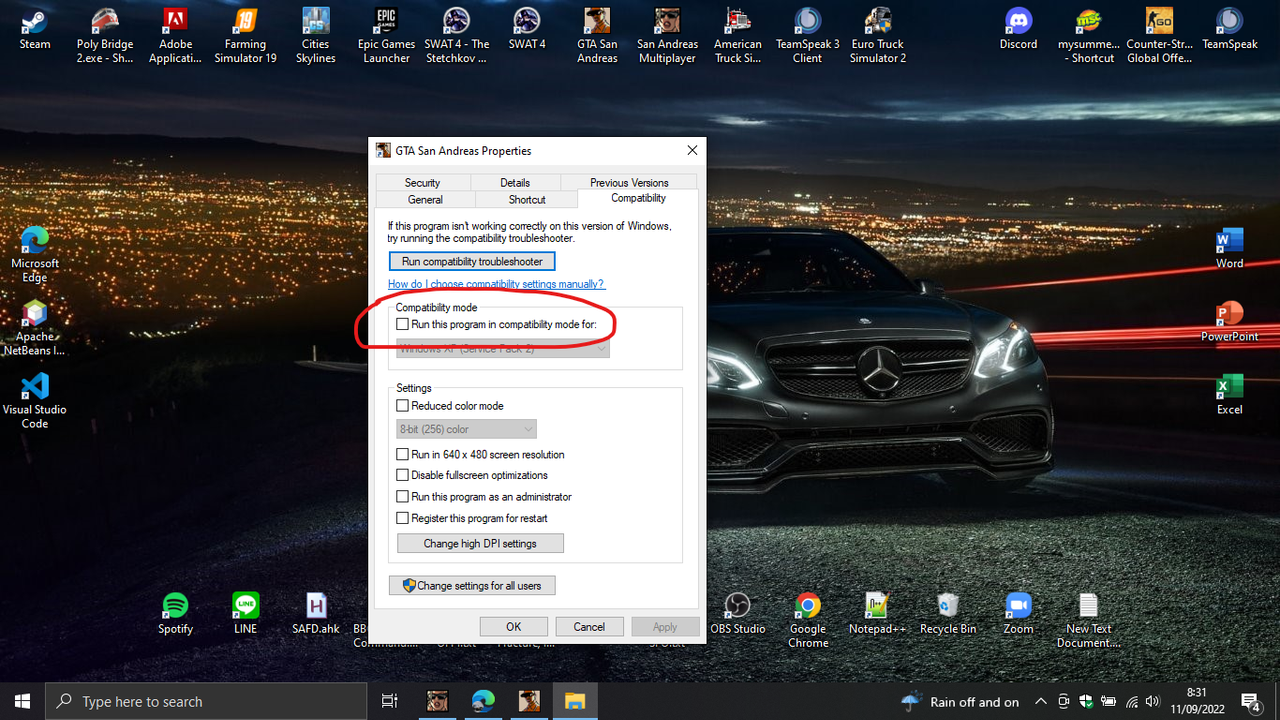1280x720 pixels.
Task: Select the Notepad++ desktop icon
Action: 876,613
